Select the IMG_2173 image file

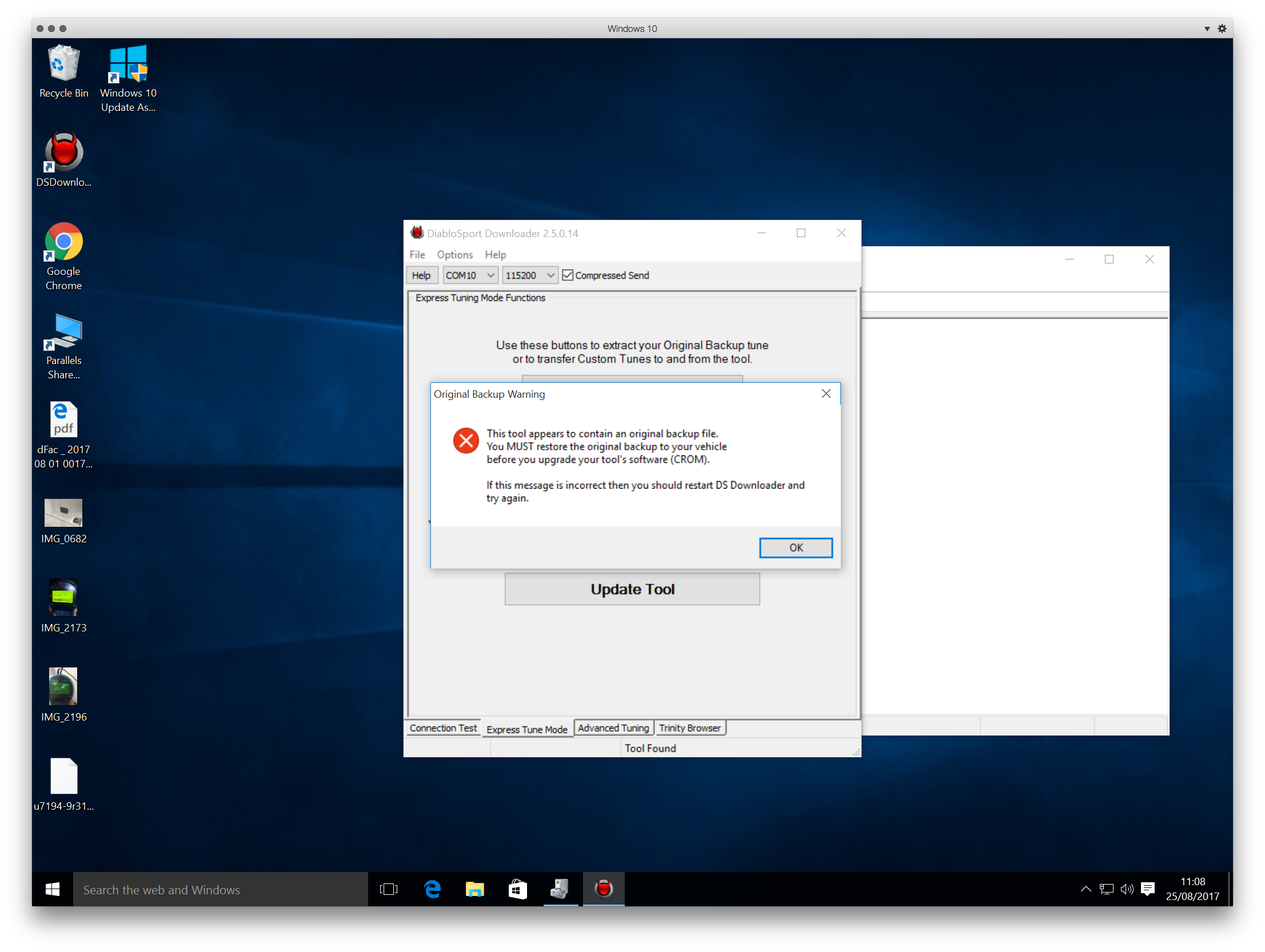pyautogui.click(x=63, y=606)
